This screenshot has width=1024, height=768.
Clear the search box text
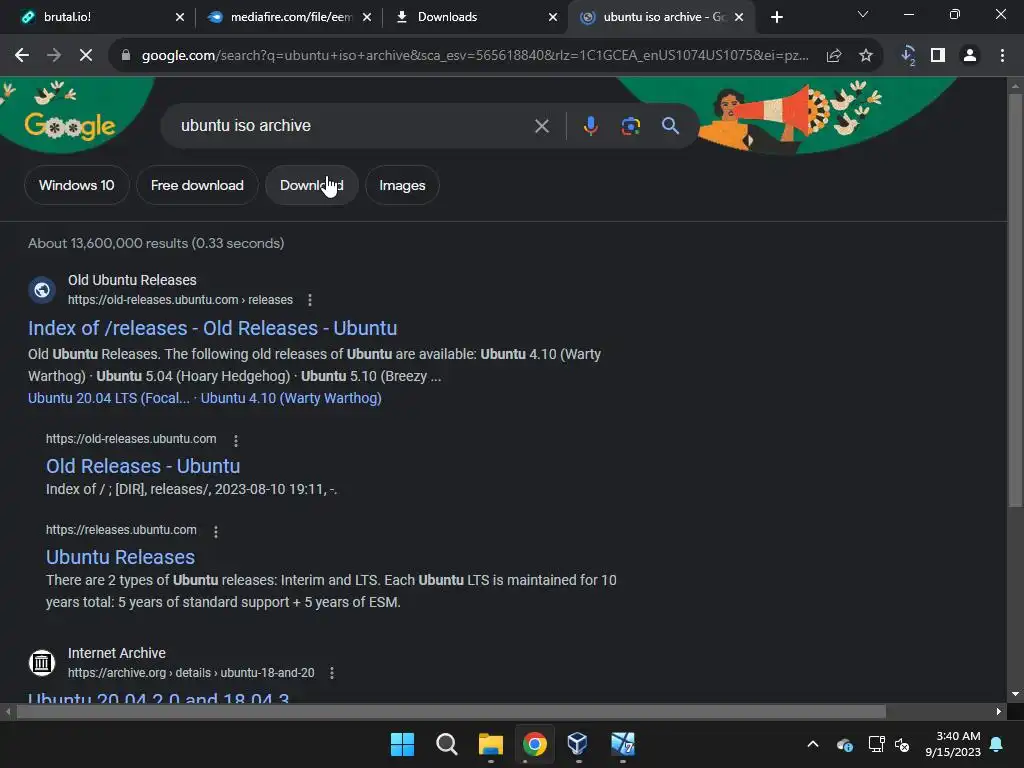[x=541, y=126]
